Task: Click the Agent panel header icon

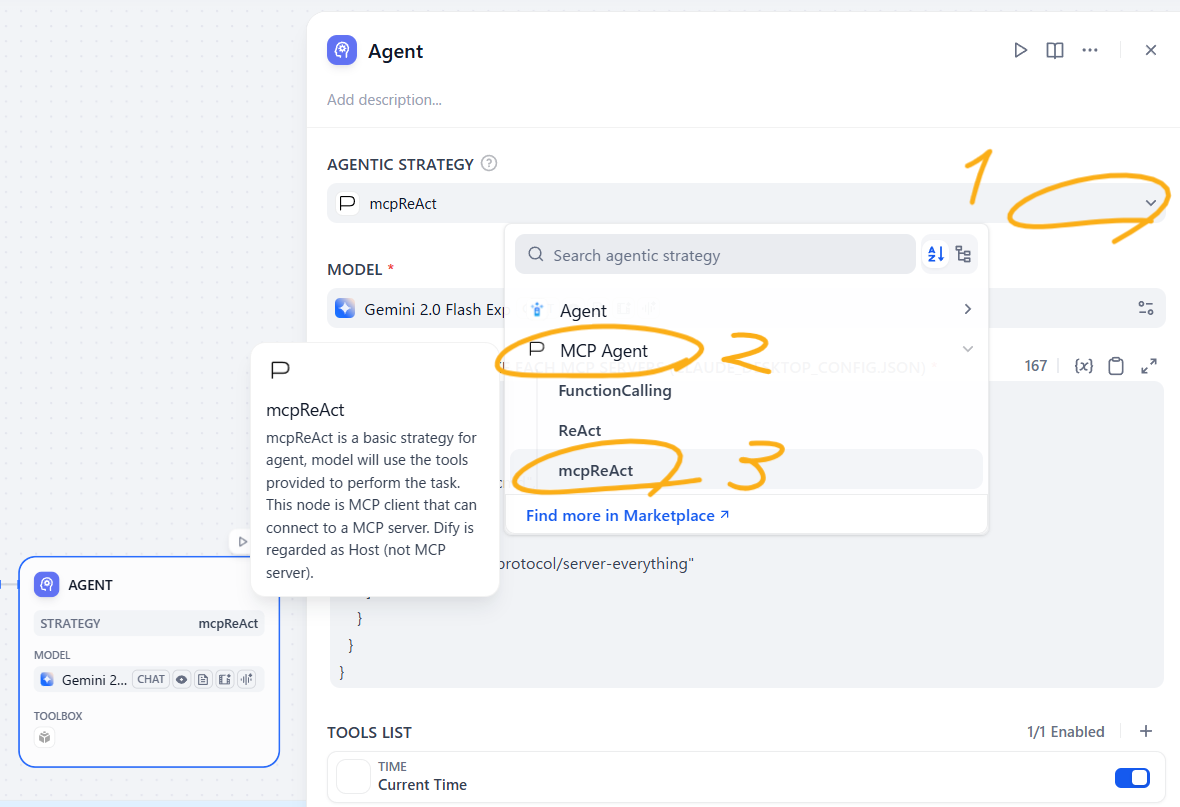Action: tap(342, 50)
